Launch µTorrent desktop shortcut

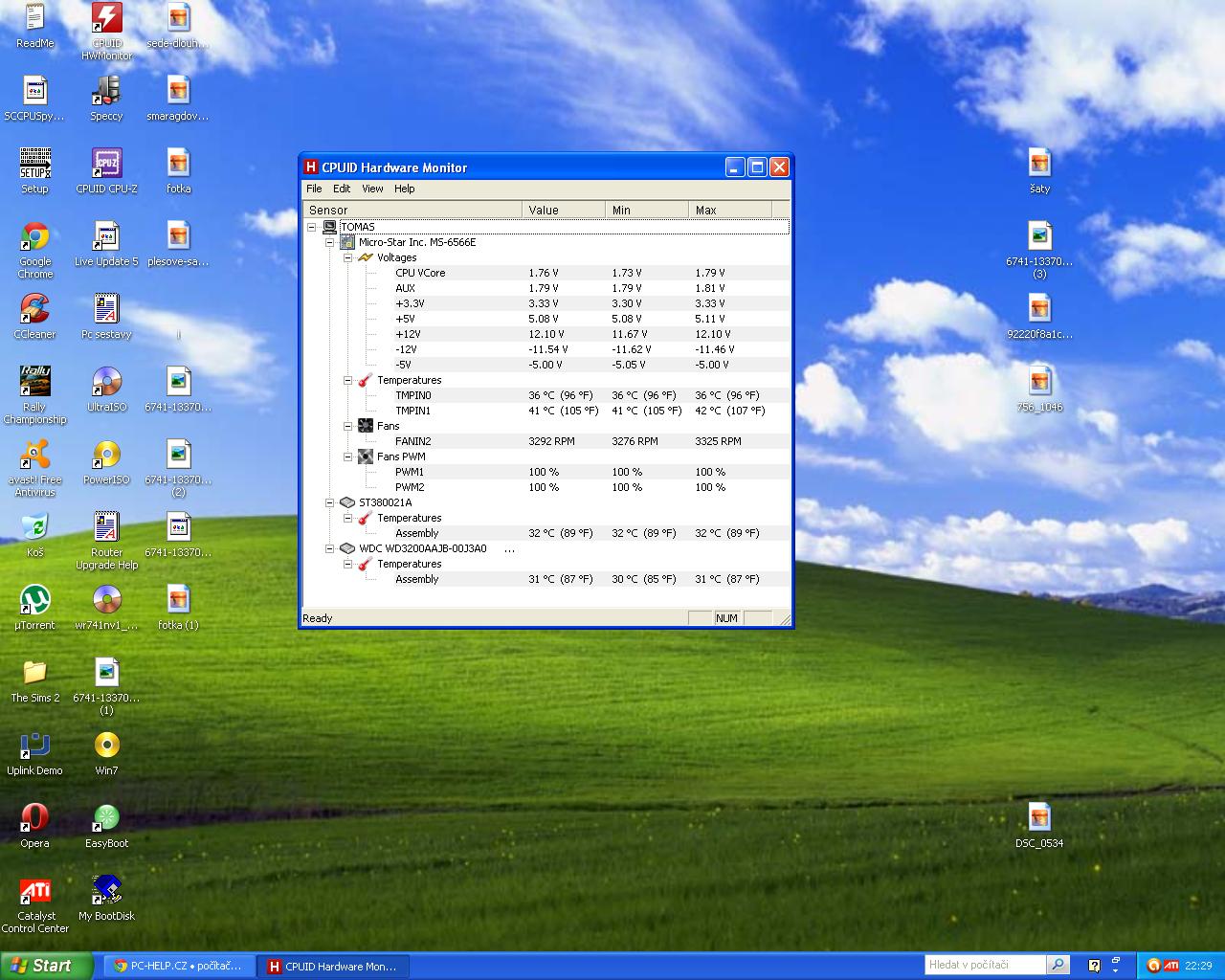pyautogui.click(x=34, y=609)
